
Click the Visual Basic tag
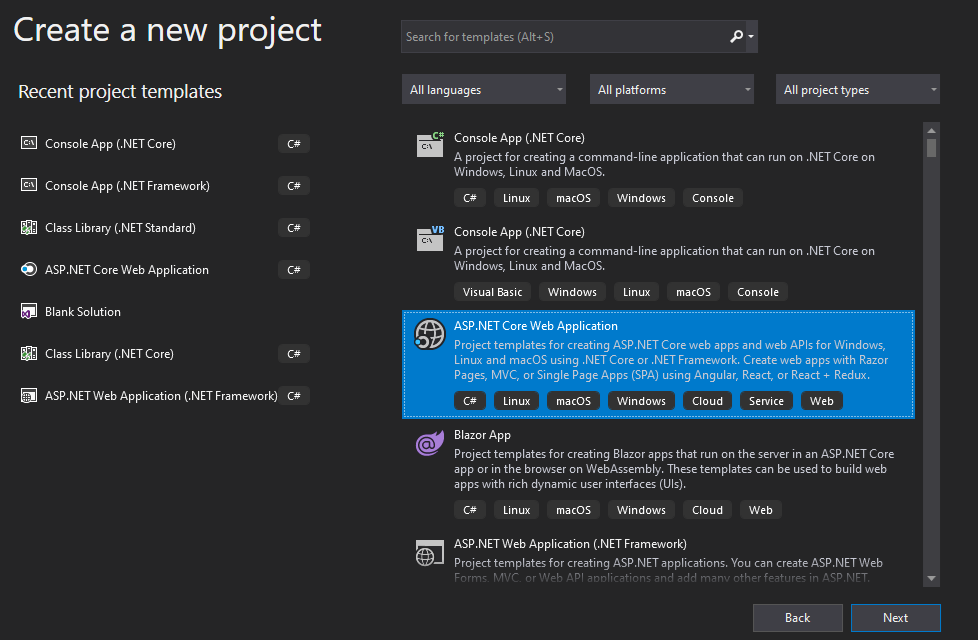point(492,292)
